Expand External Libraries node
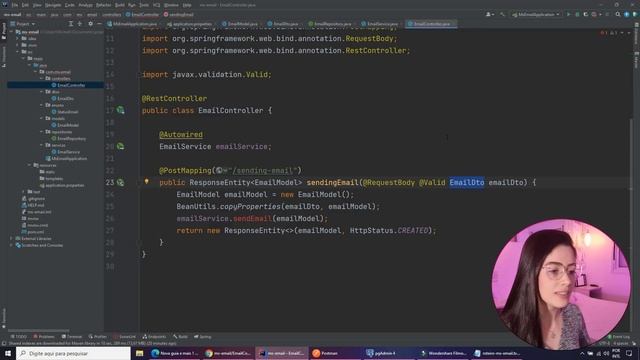 pos(11,239)
